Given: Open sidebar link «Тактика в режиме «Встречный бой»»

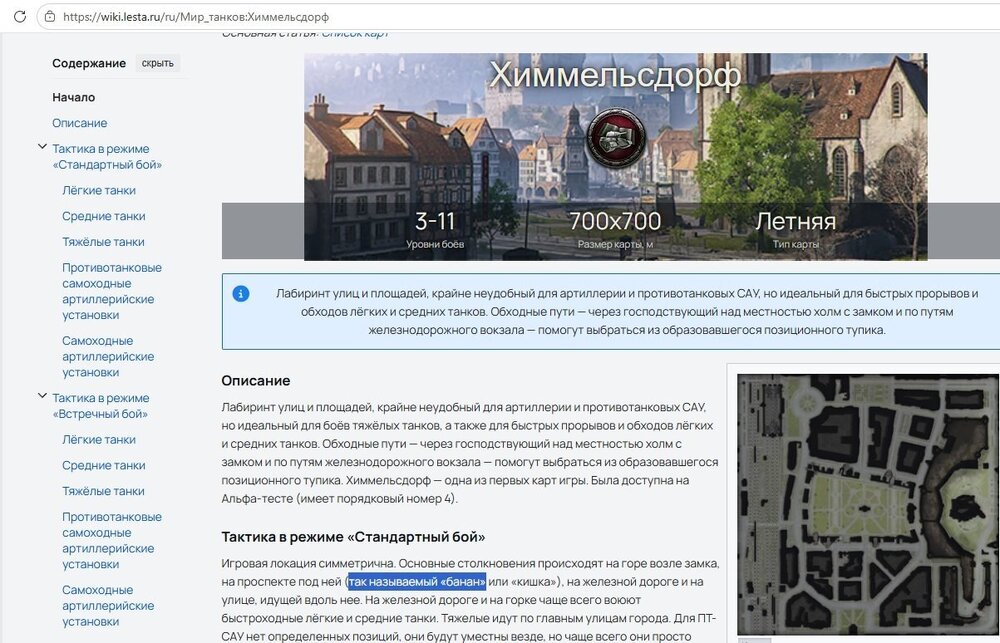Looking at the screenshot, I should click(x=101, y=406).
